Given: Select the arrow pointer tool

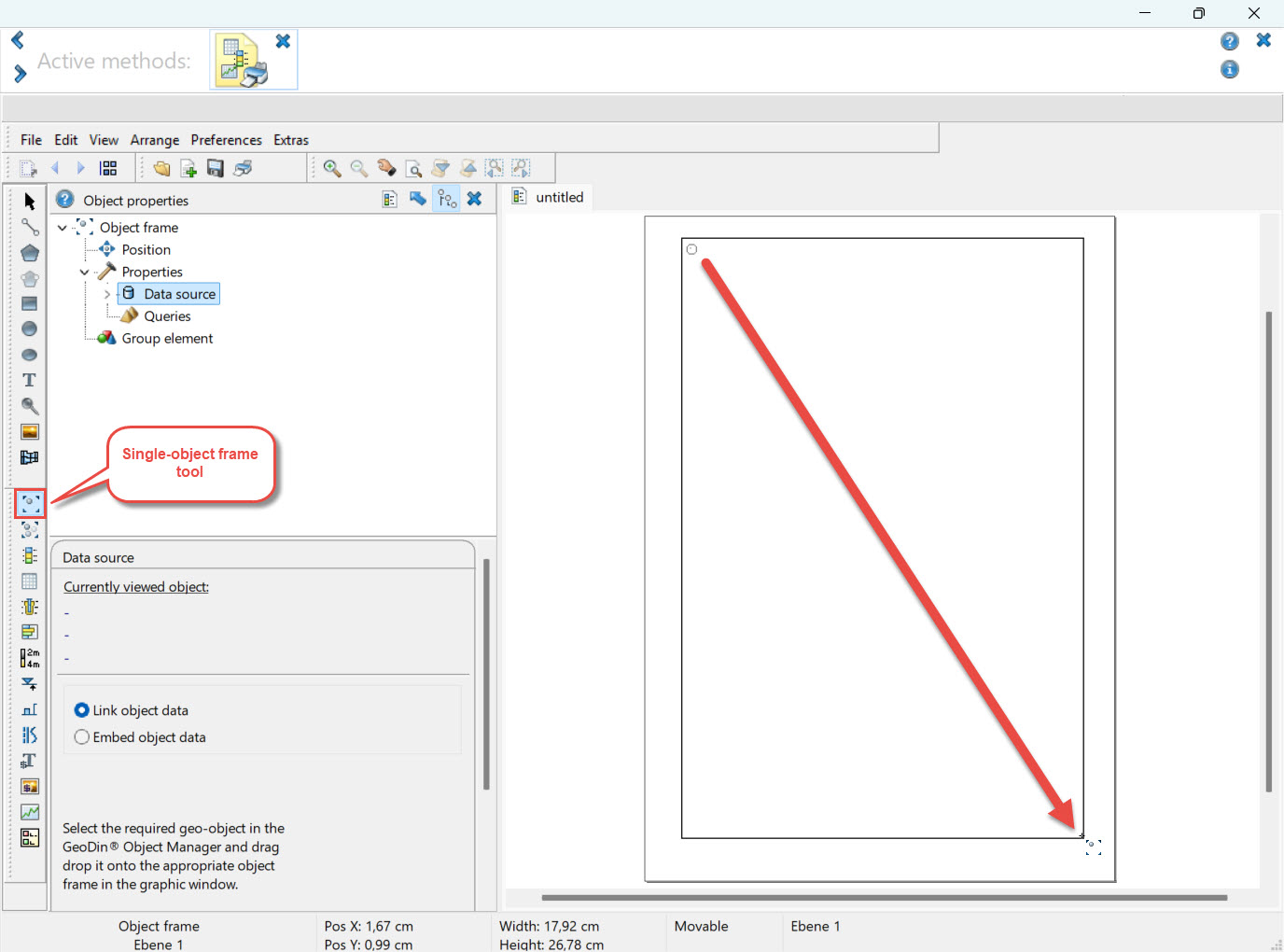Looking at the screenshot, I should click(30, 202).
